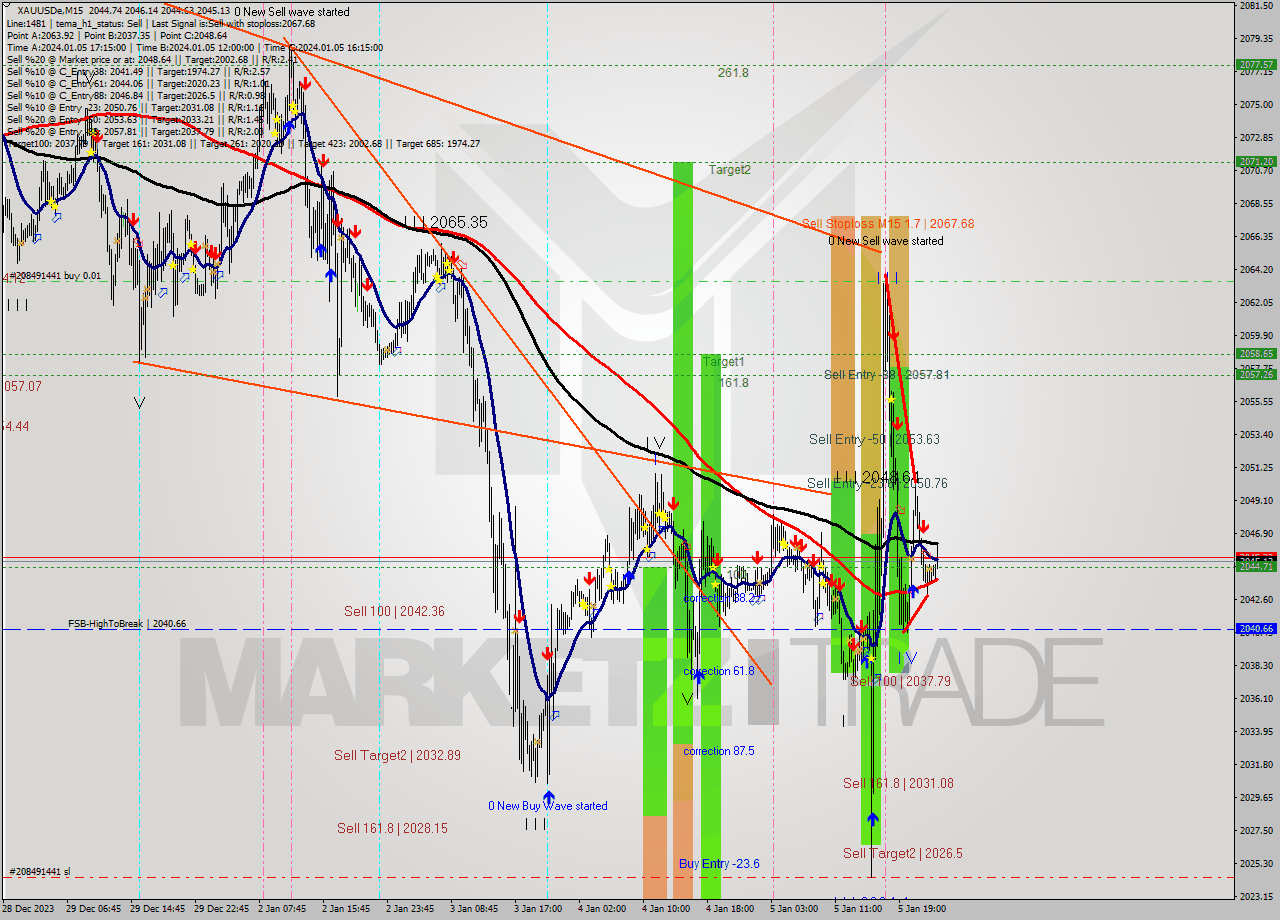Click the 2081.50 price axis value
The image size is (1280, 920).
click(1256, 5)
